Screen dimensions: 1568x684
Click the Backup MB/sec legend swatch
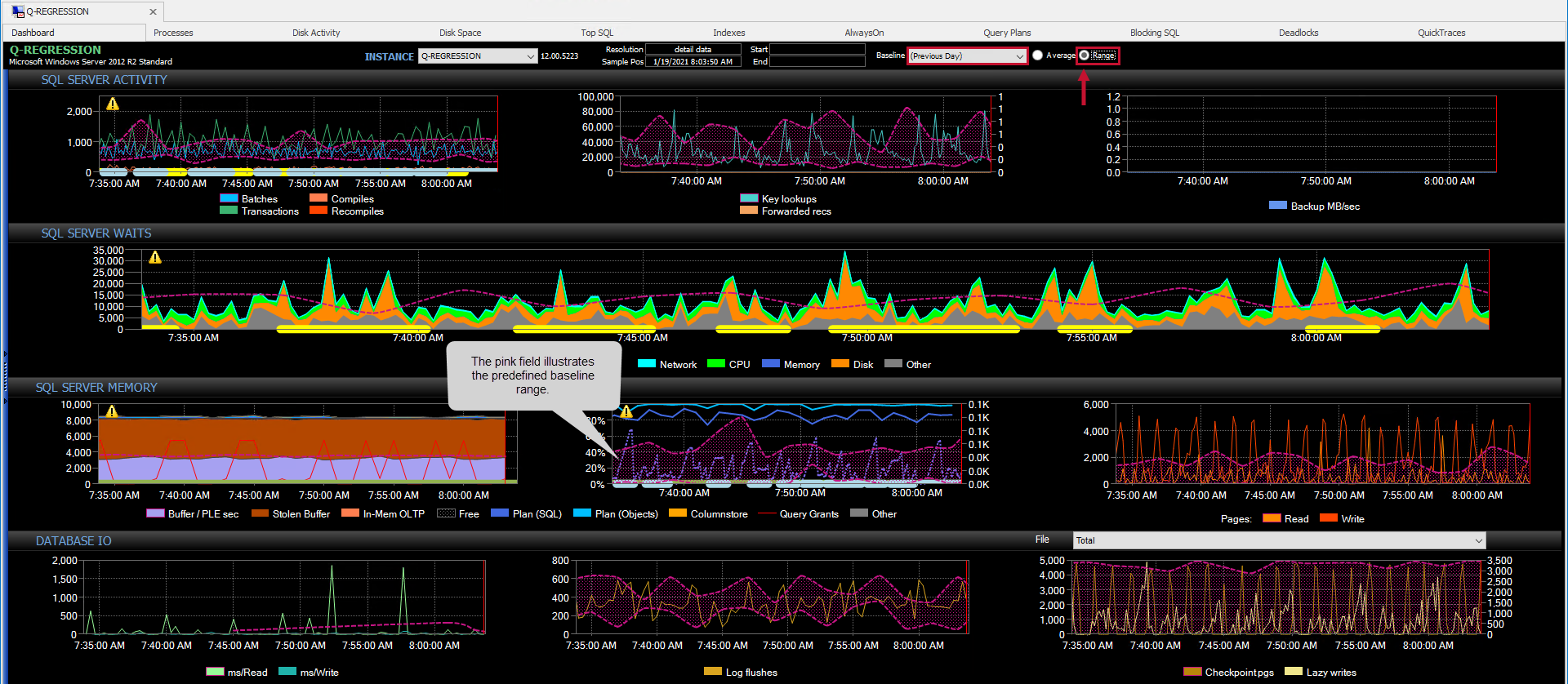pos(1278,206)
